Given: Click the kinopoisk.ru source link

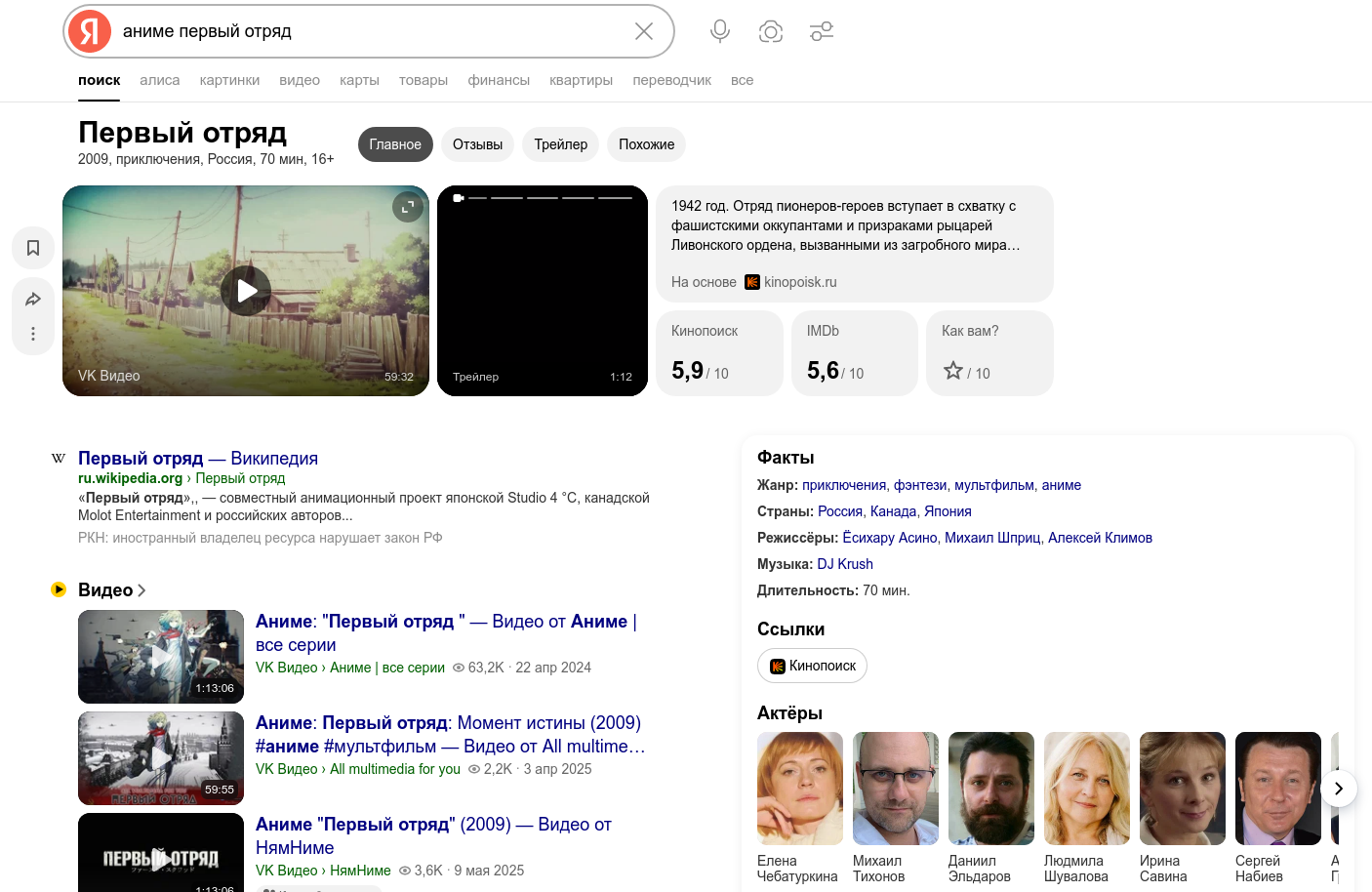Looking at the screenshot, I should coord(800,282).
